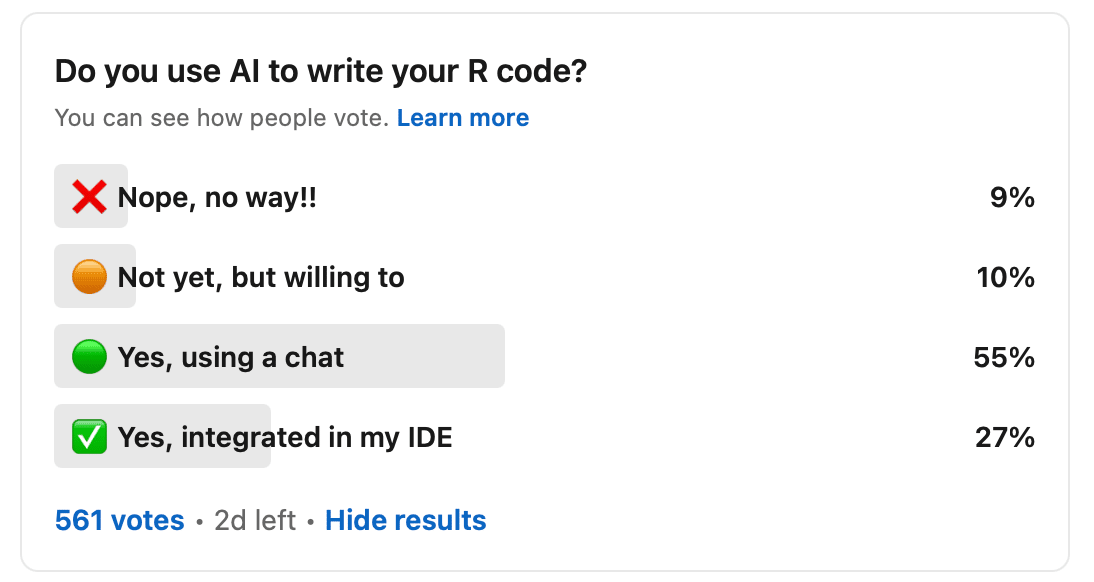Screen dimensions: 1094x582
Task: Pick the "Yes, using a chat" label
Action: coord(231,357)
